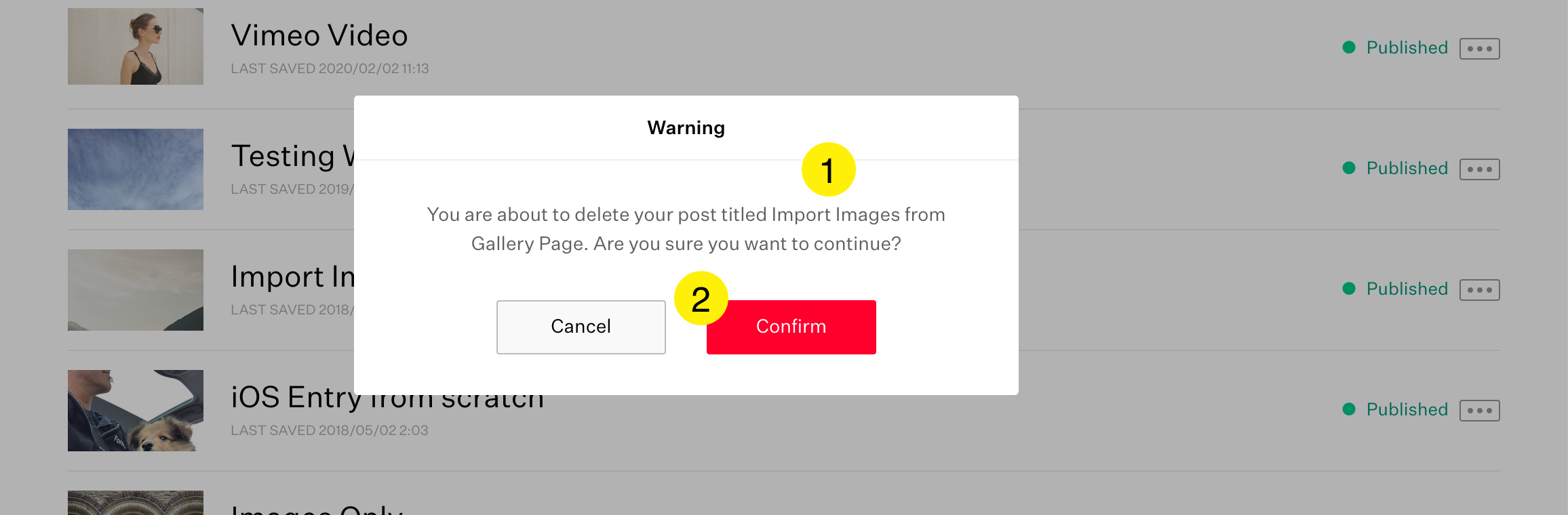
Task: Click Published status of iOS Entry post
Action: (x=1406, y=410)
